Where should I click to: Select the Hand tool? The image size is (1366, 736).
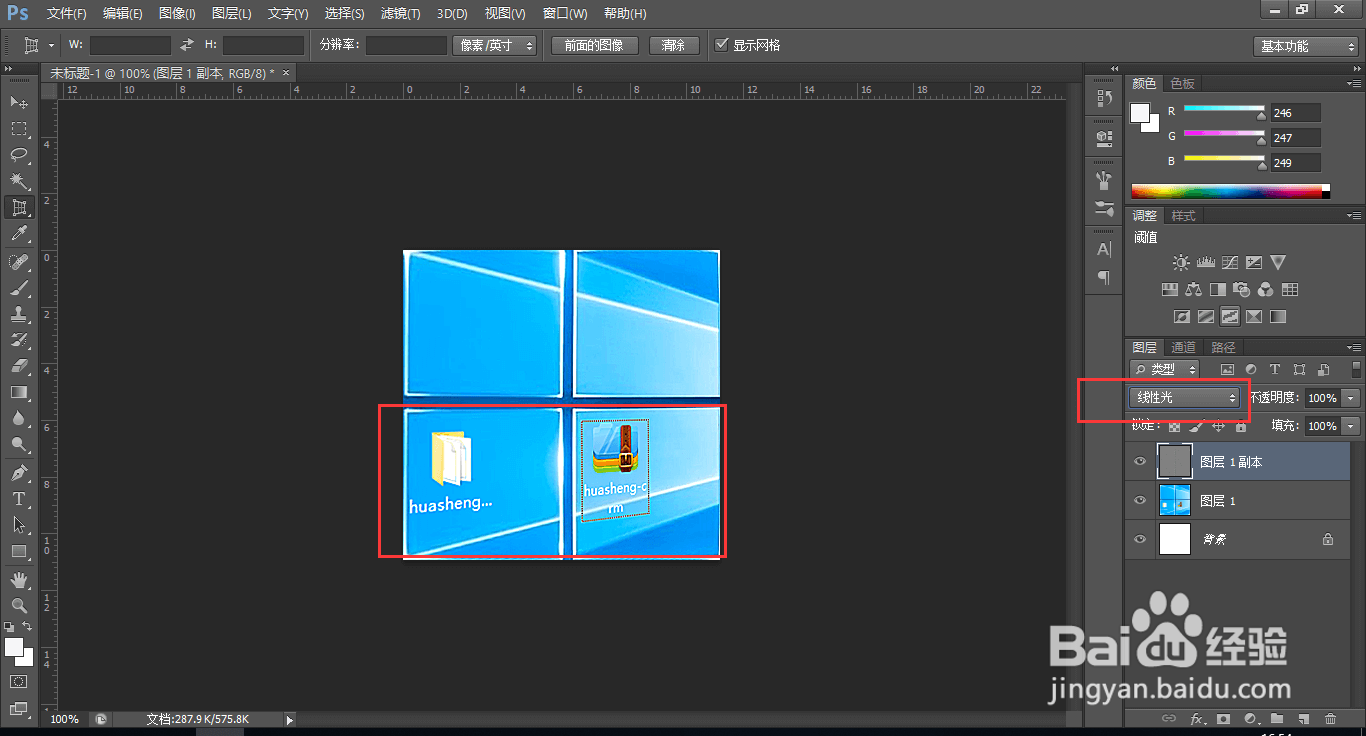pos(18,579)
